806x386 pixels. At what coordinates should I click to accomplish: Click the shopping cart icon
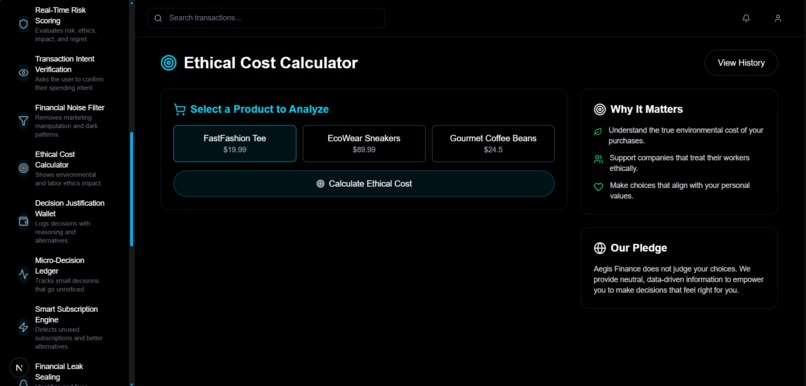pos(179,109)
